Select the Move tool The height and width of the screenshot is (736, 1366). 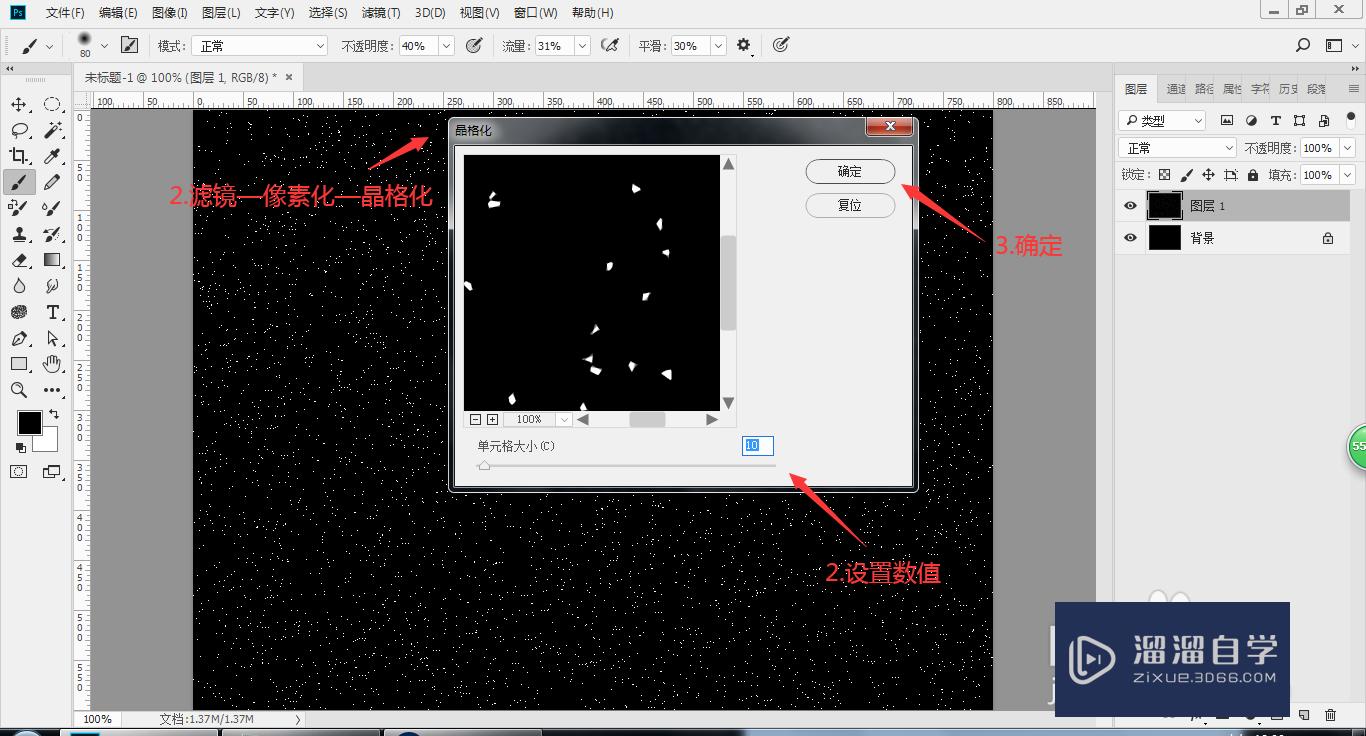[x=19, y=104]
